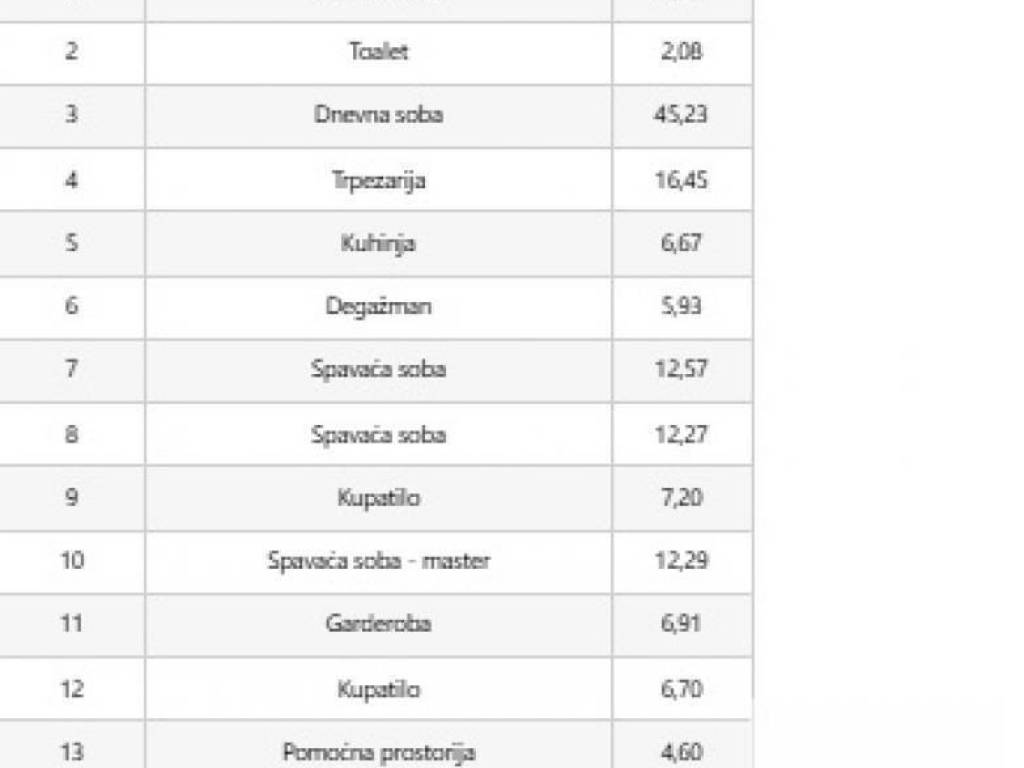Viewport: 1024px width, 768px height.
Task: Select the Trpezarija room cell
Action: pyautogui.click(x=378, y=180)
